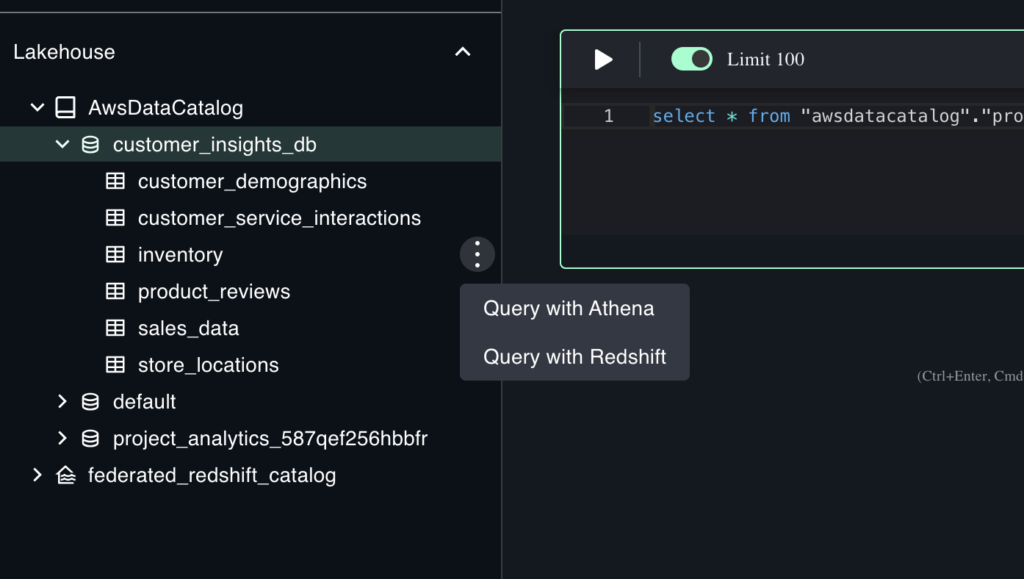Click the inventory table icon
Image resolution: width=1024 pixels, height=579 pixels.
point(115,255)
